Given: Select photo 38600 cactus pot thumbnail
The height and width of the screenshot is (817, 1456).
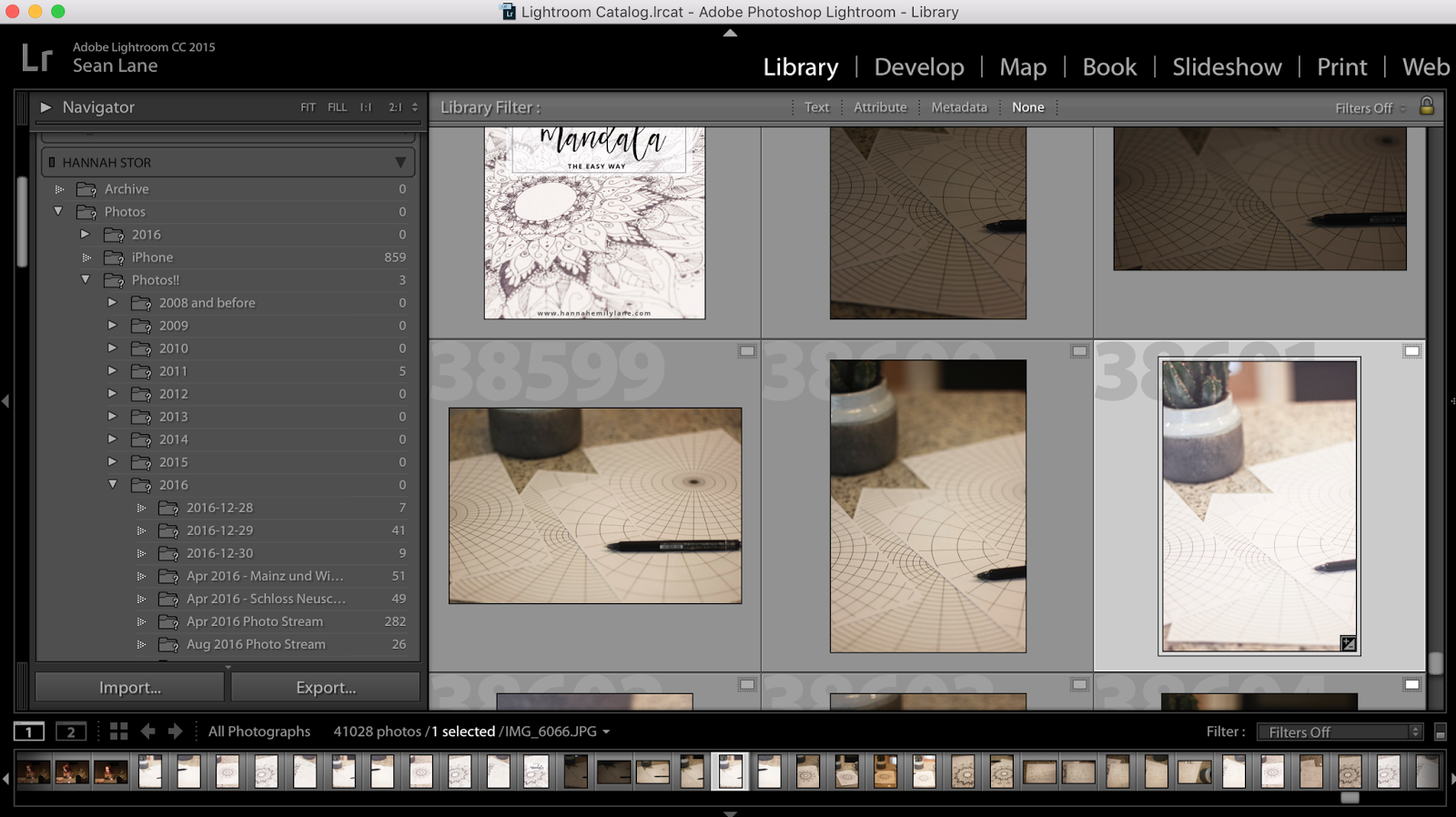Looking at the screenshot, I should [927, 506].
